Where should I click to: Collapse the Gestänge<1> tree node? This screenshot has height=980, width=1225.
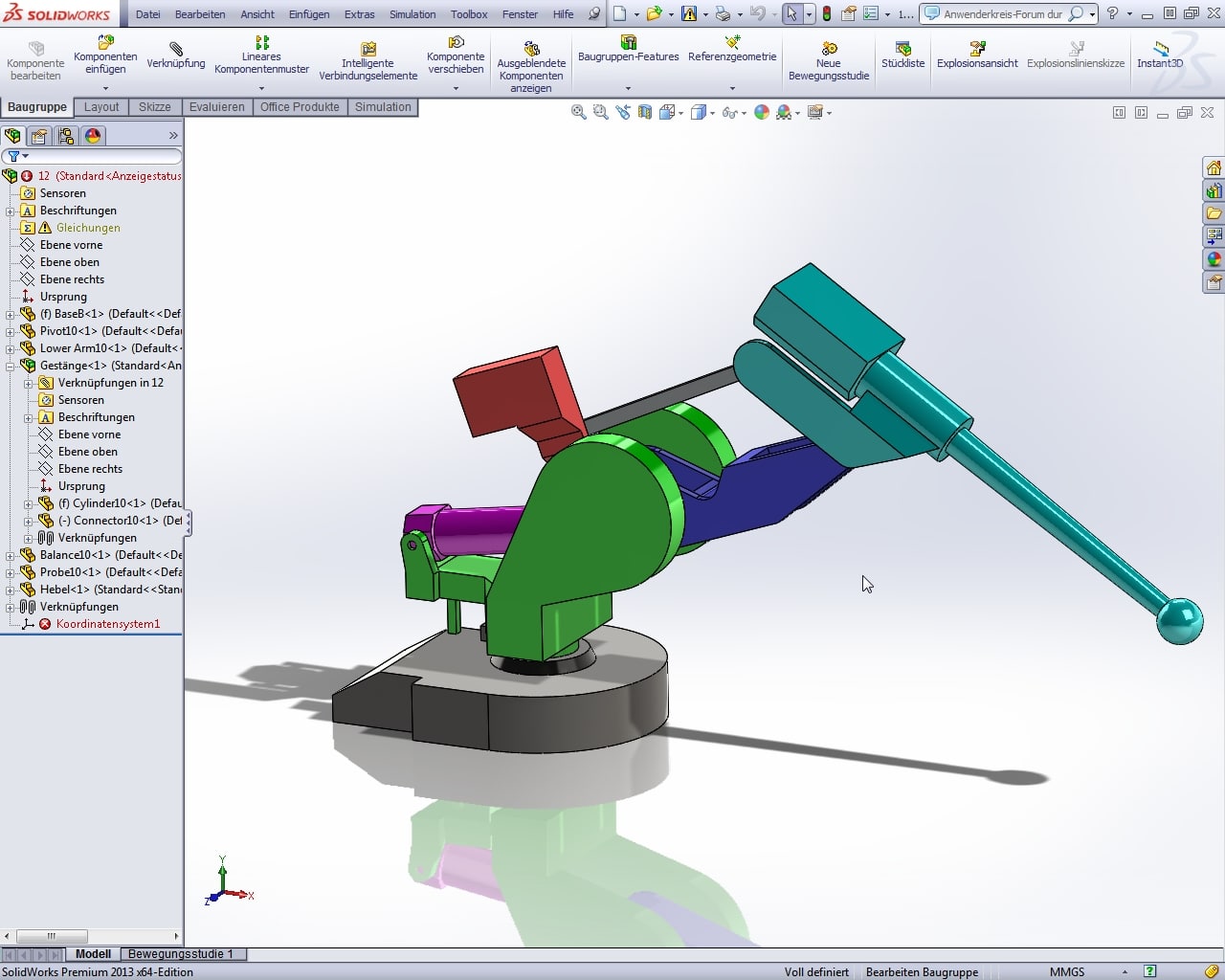[x=10, y=366]
